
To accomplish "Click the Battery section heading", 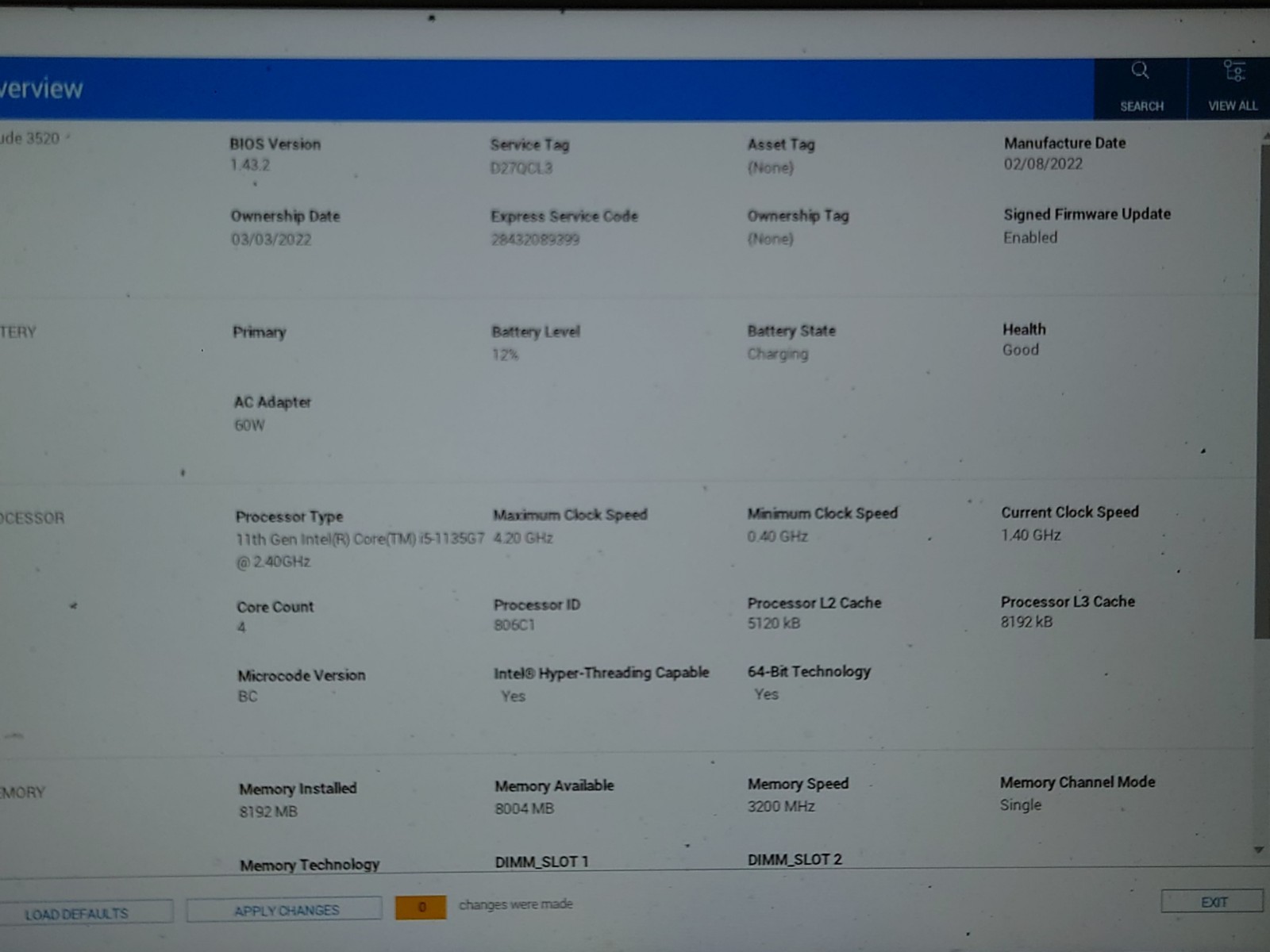I will click(18, 332).
